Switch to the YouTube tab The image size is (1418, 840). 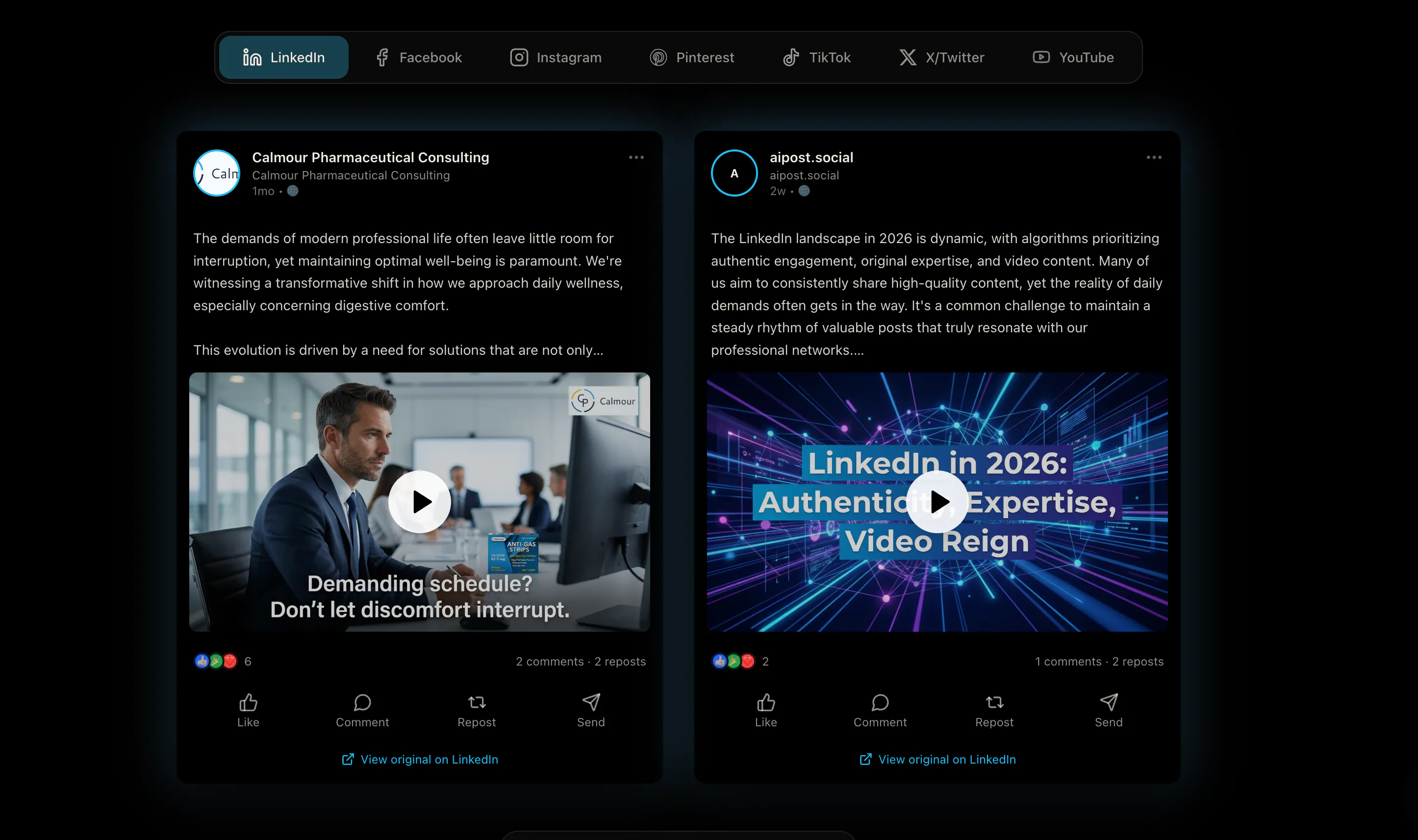pyautogui.click(x=1073, y=57)
